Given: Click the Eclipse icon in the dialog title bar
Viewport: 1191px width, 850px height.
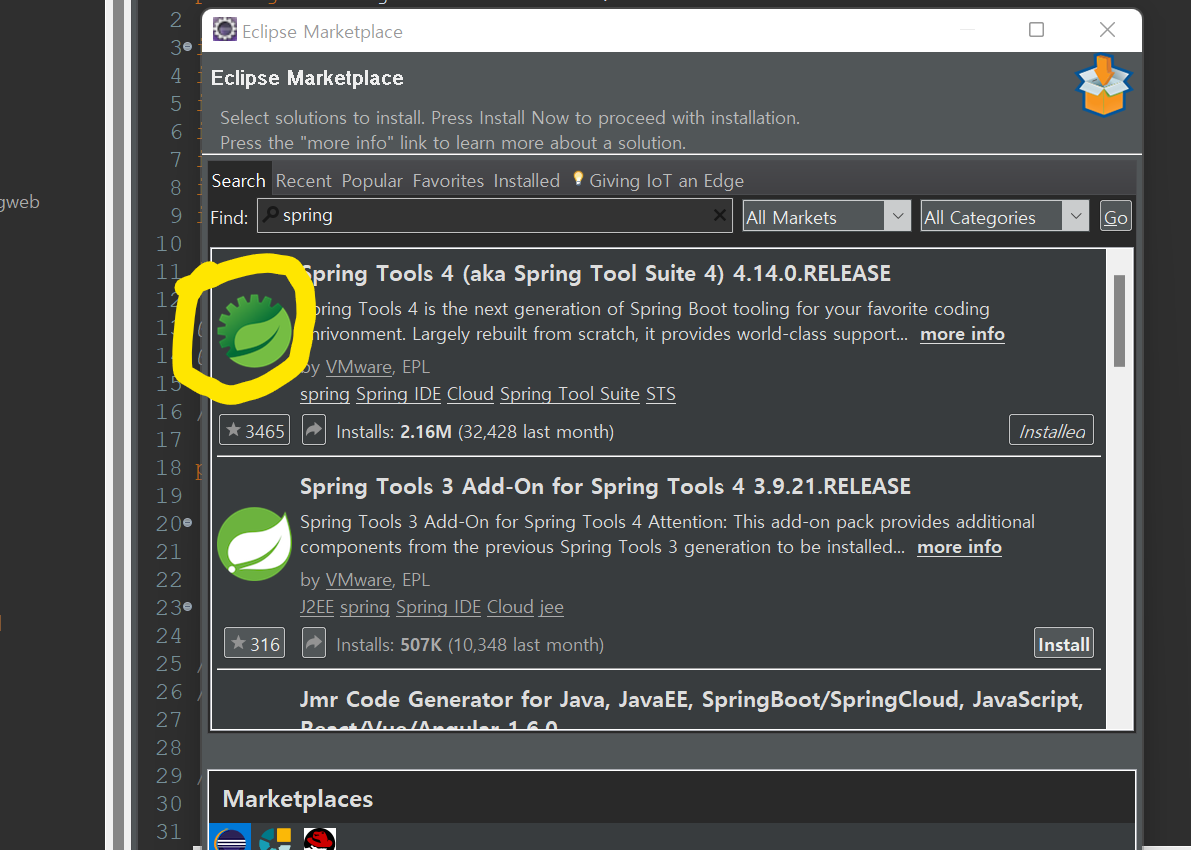Looking at the screenshot, I should tap(225, 30).
